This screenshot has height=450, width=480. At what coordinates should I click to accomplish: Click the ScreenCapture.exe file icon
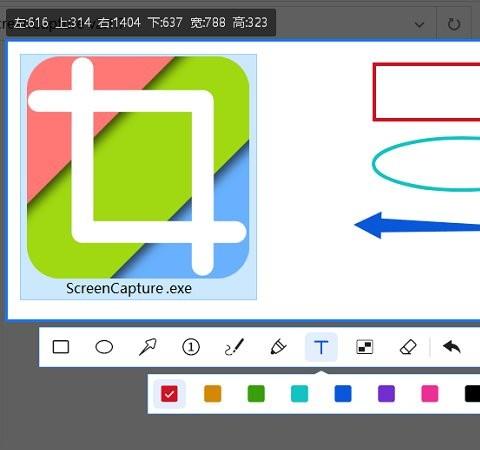[138, 167]
